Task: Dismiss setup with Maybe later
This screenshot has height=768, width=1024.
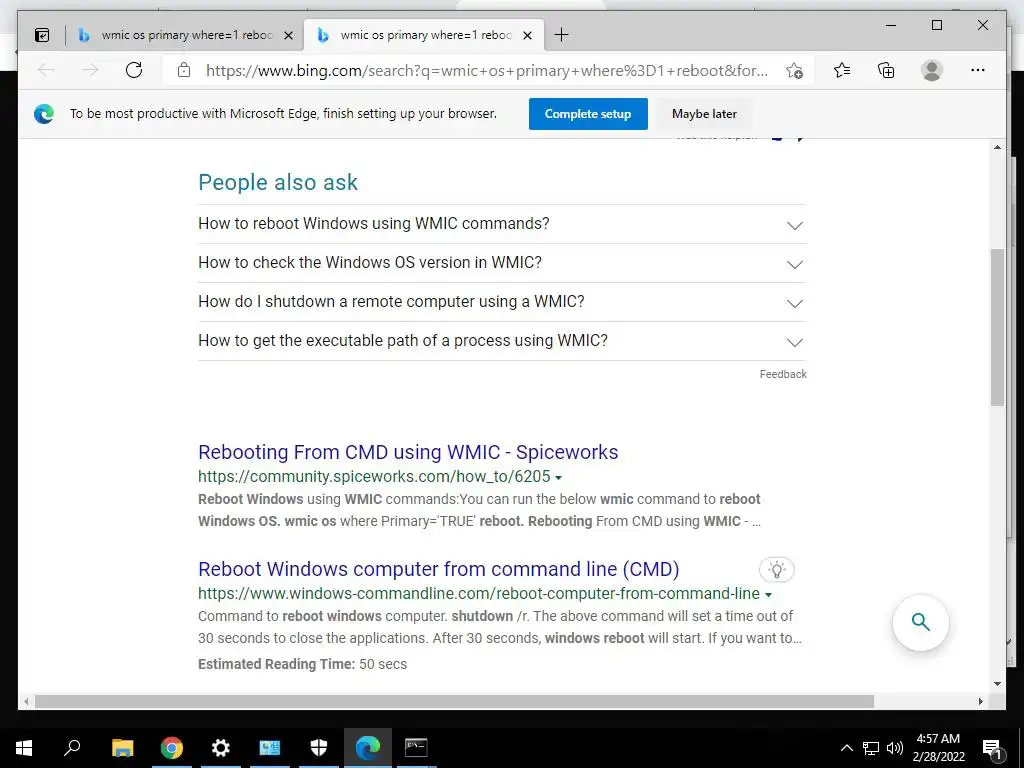Action: [704, 114]
